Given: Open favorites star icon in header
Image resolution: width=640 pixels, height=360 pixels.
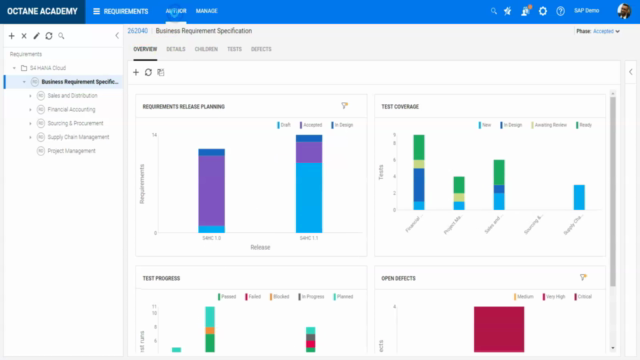Looking at the screenshot, I should [x=507, y=11].
